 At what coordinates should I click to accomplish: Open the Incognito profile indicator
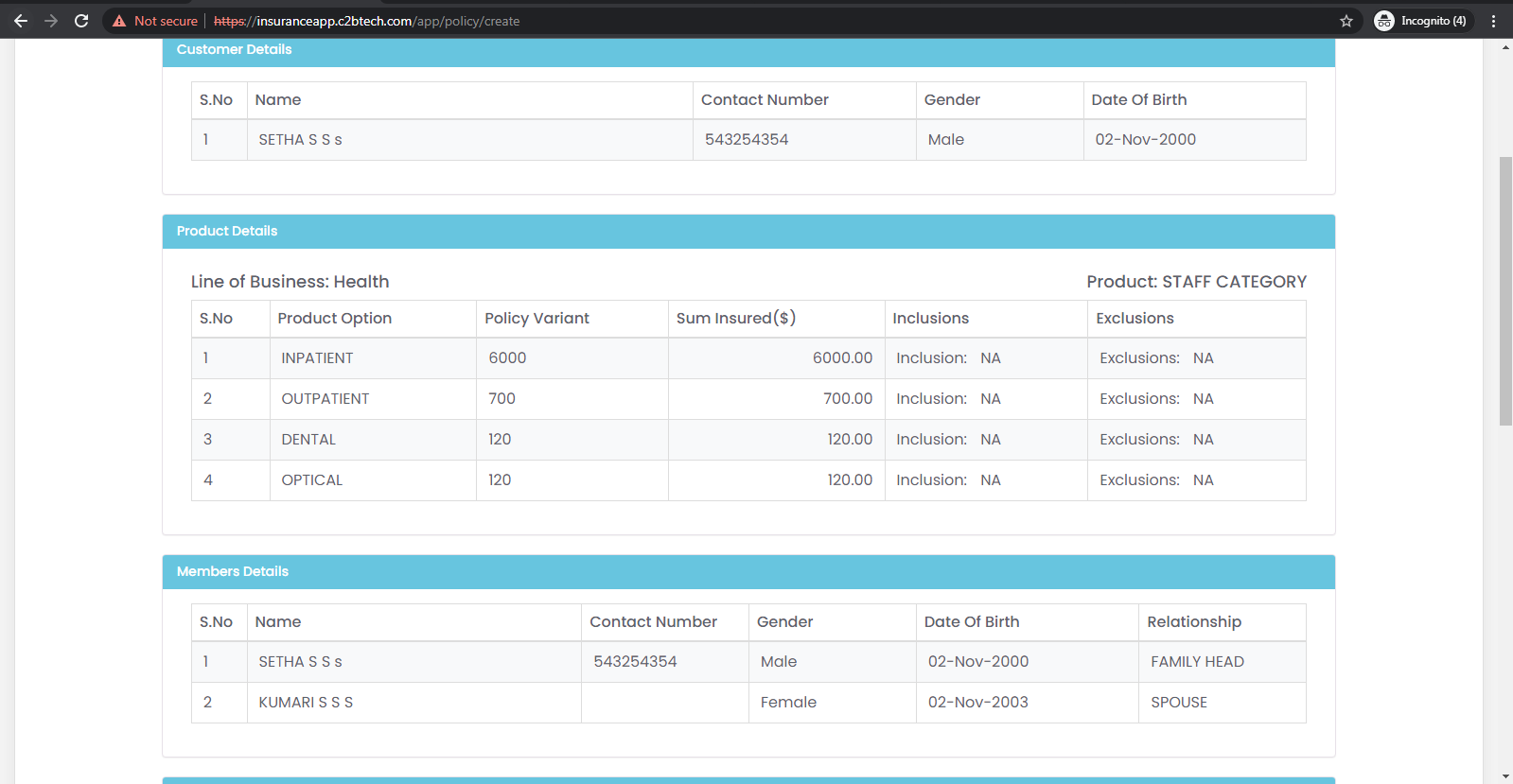(x=1421, y=21)
